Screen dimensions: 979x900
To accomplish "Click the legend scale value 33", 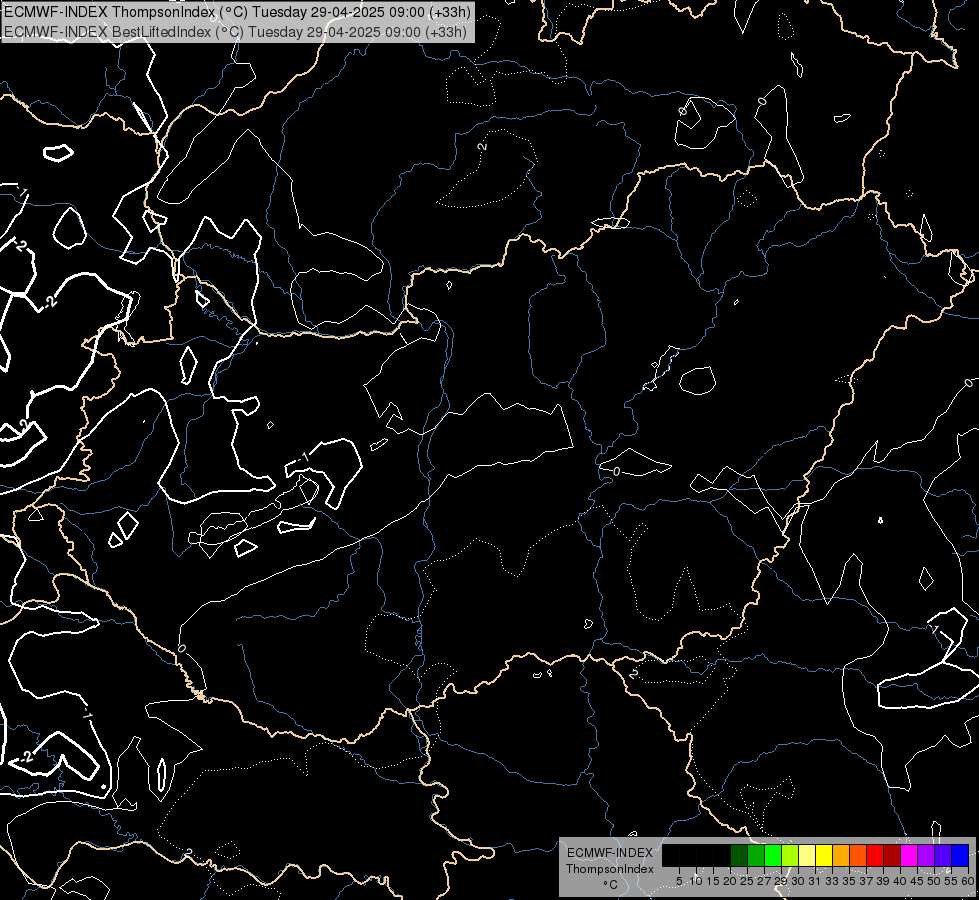I will pos(832,881).
